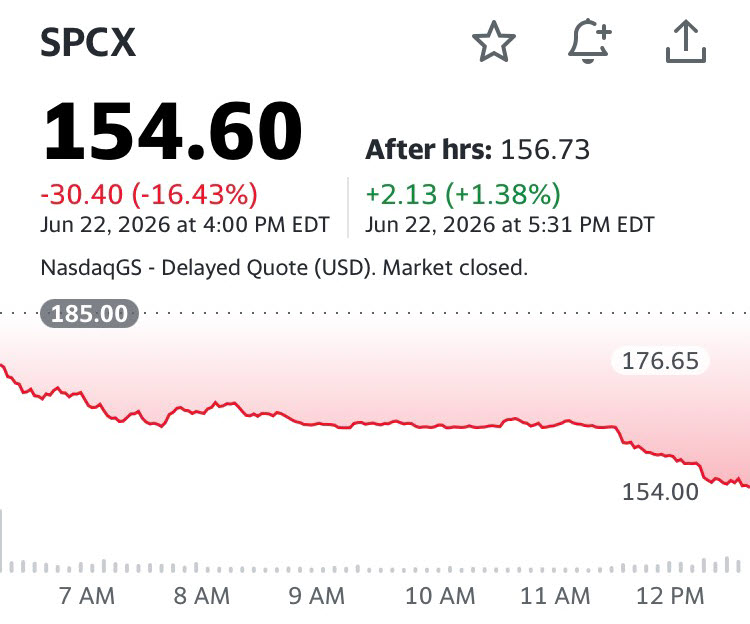Tap the After hrs price 156.73
This screenshot has width=750, height=624.
(x=545, y=150)
